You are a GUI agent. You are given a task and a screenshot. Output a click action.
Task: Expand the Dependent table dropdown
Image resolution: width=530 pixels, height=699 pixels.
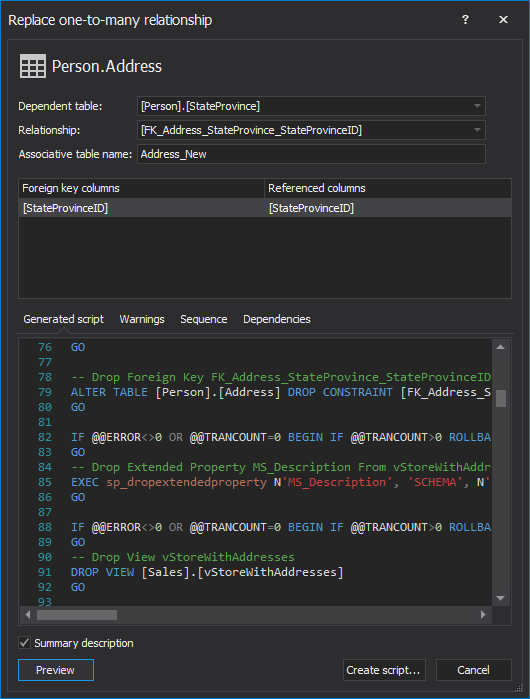coord(477,106)
